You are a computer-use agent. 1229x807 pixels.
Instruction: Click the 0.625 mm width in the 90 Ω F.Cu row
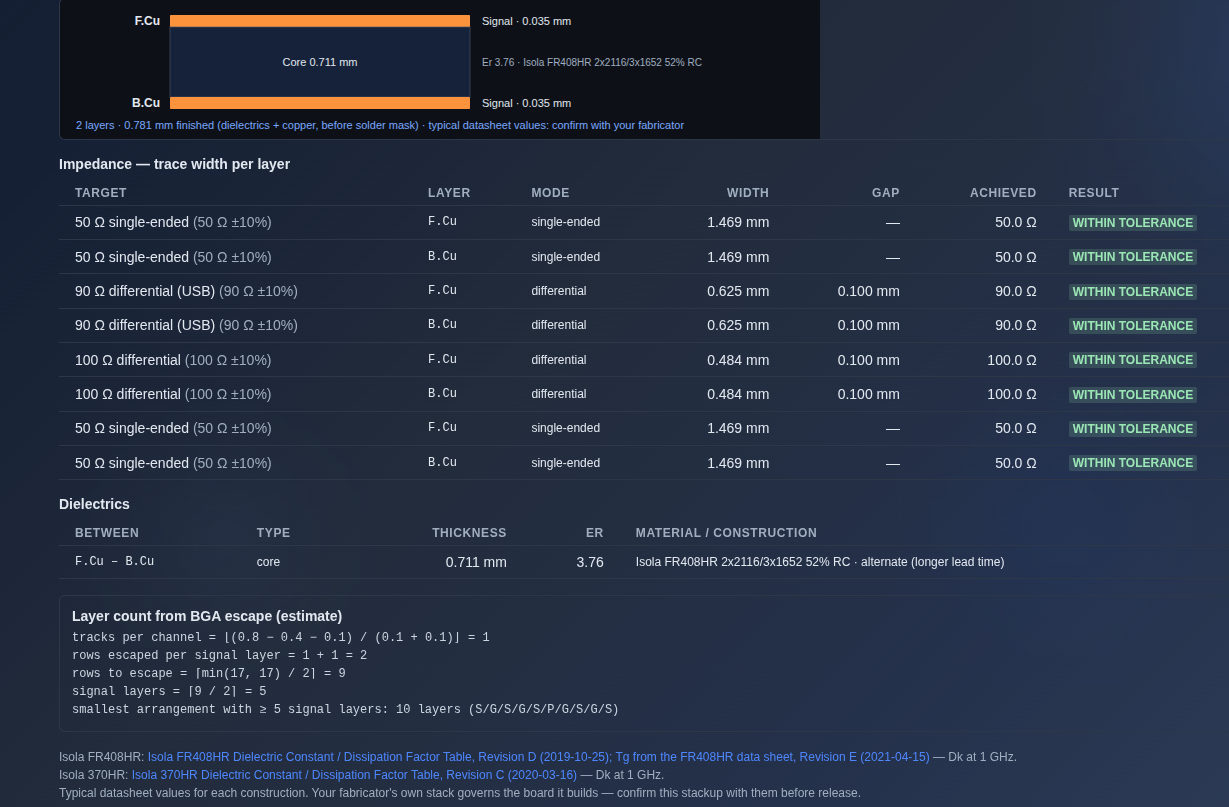(x=738, y=291)
